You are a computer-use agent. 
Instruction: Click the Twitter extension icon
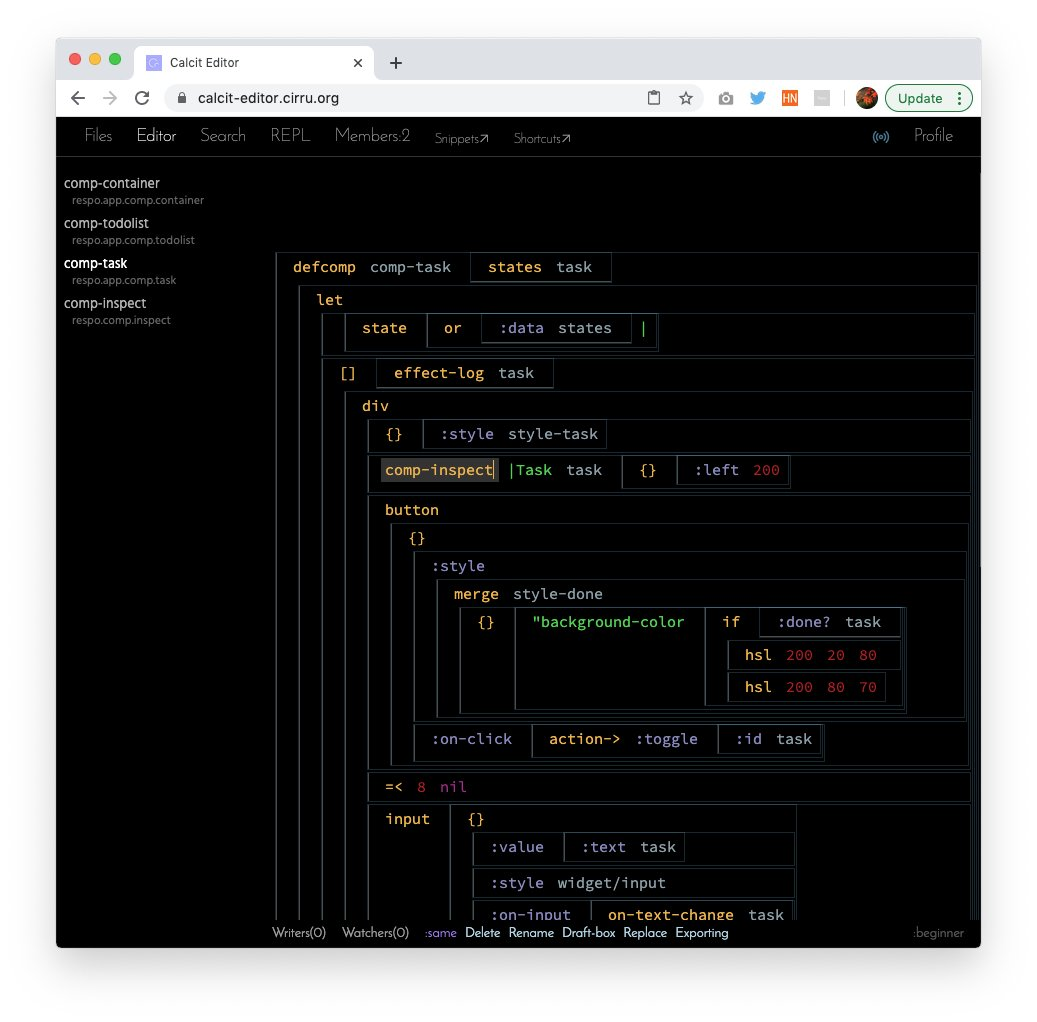(x=758, y=98)
